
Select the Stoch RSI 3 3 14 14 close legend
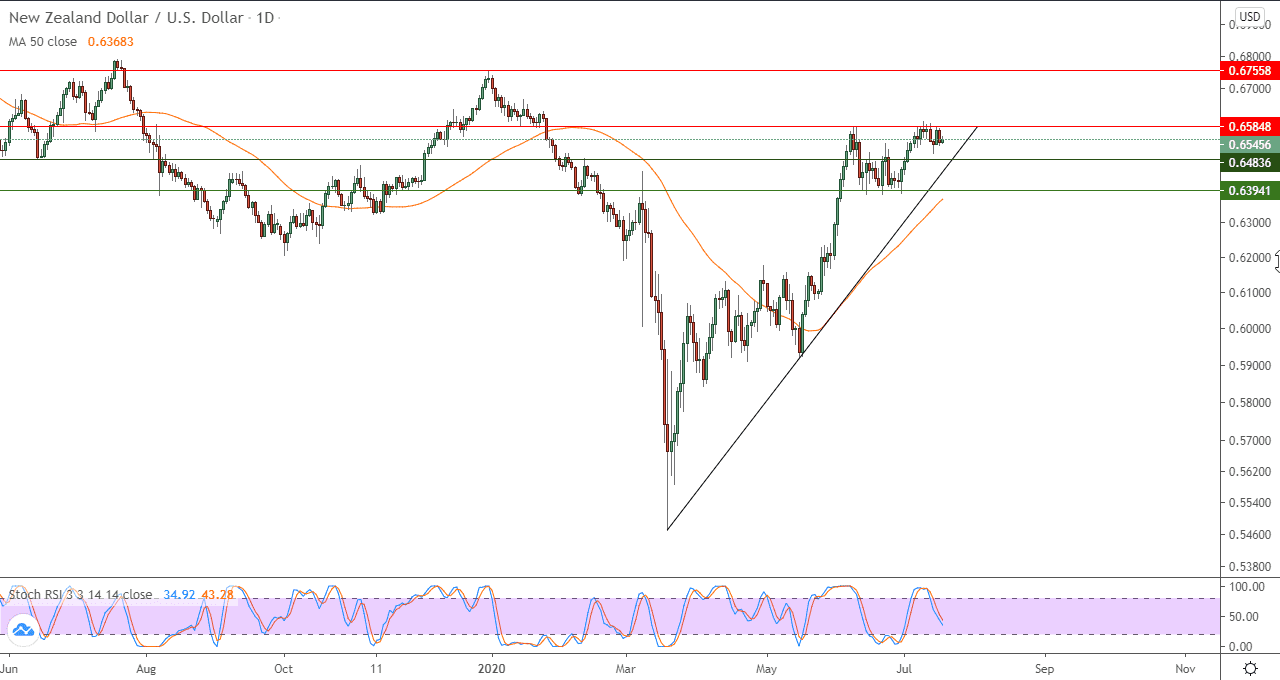81,595
